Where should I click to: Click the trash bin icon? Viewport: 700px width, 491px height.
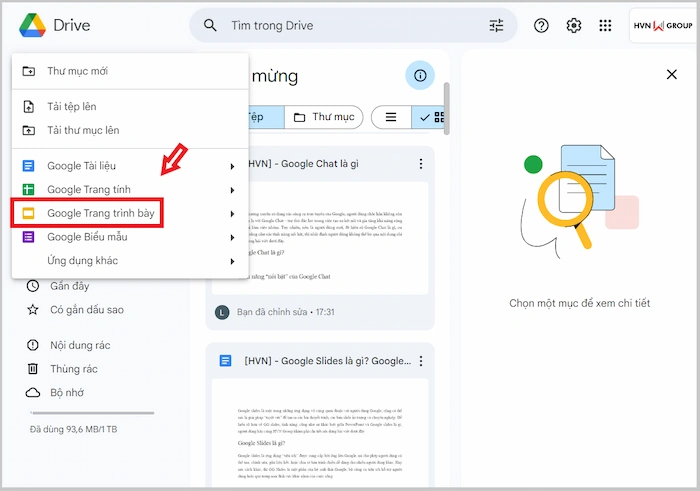pyautogui.click(x=33, y=369)
